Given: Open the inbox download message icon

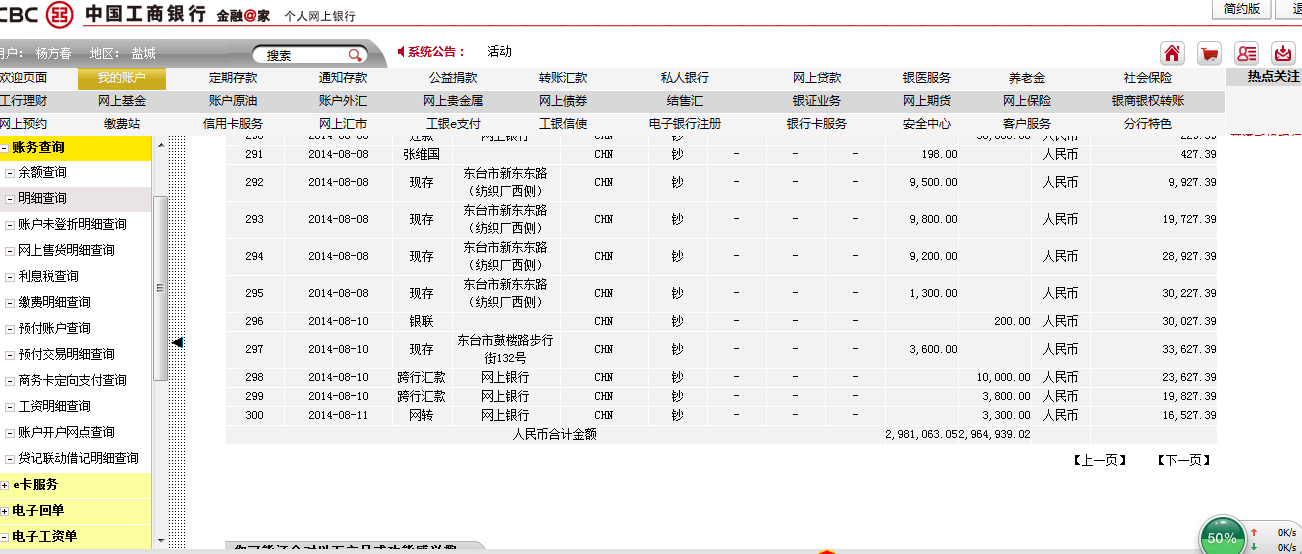Looking at the screenshot, I should tap(1283, 53).
